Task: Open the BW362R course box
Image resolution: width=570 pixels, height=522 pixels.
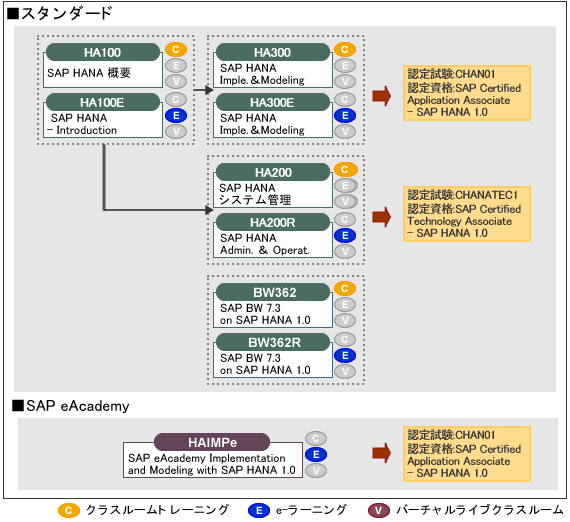Action: [x=273, y=356]
